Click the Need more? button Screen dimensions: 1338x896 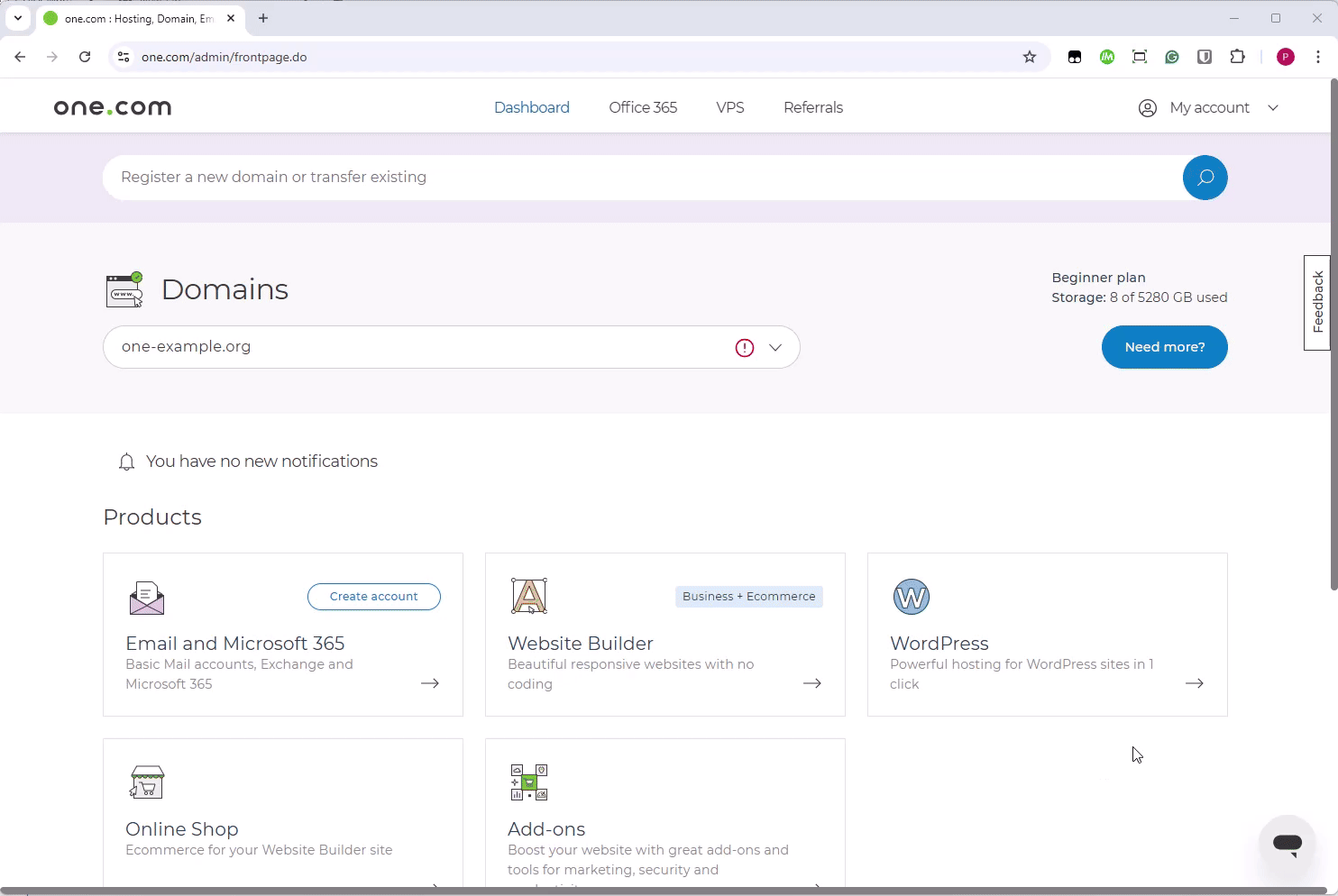point(1164,347)
